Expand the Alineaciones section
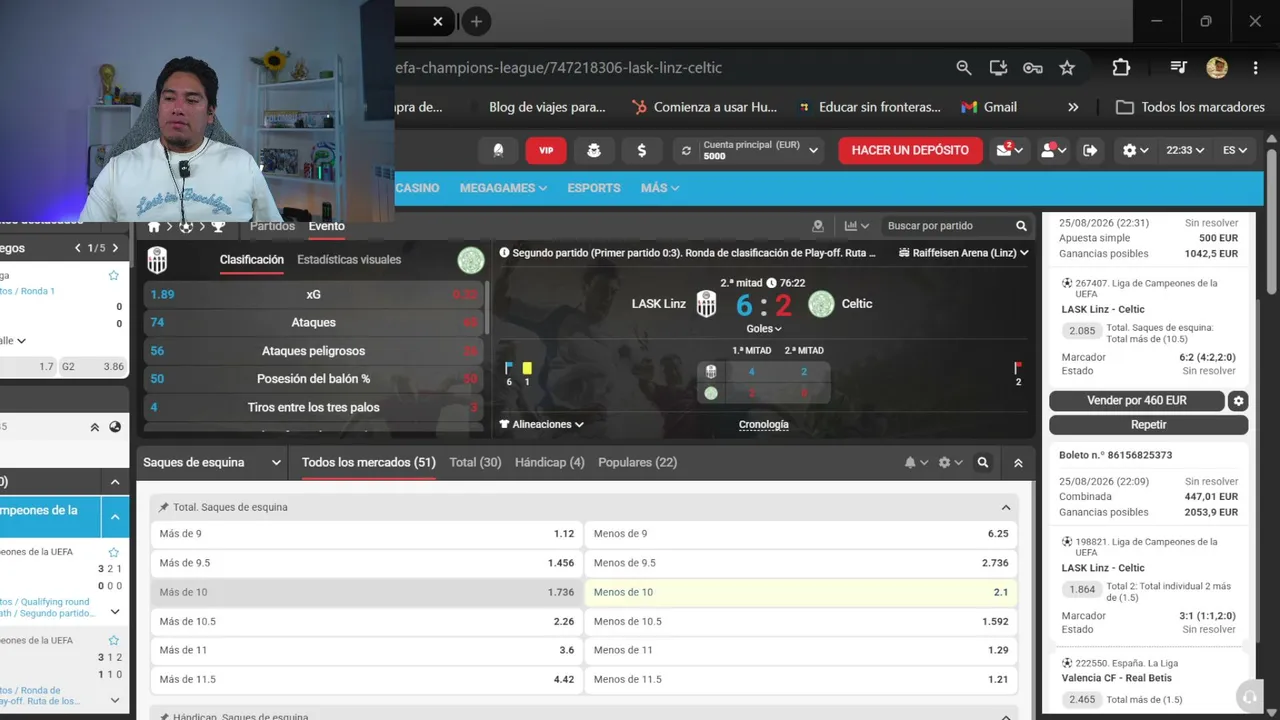This screenshot has height=720, width=1280. [x=541, y=424]
